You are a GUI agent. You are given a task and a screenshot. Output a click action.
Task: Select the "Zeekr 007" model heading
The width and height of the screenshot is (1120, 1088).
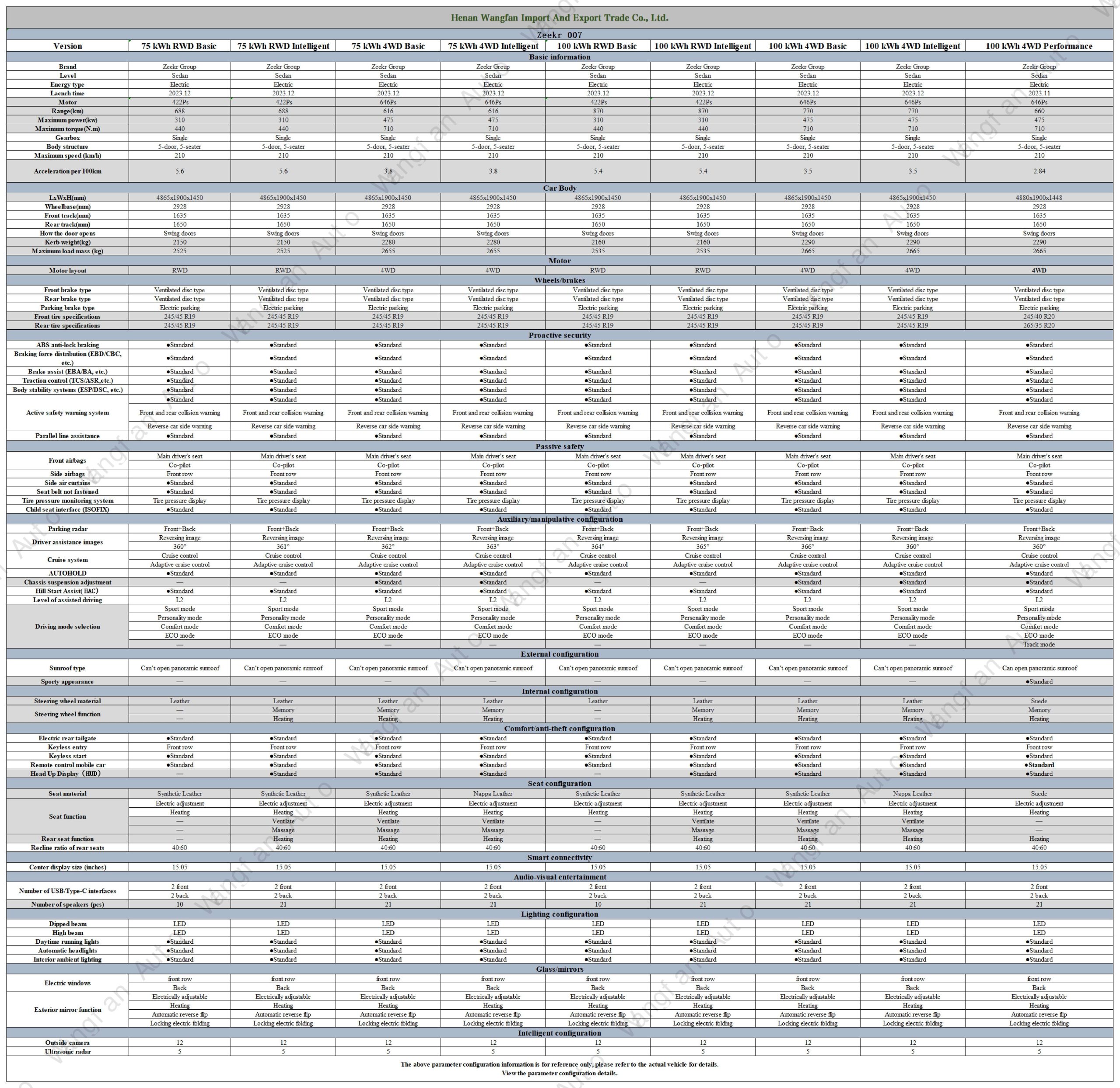click(559, 35)
